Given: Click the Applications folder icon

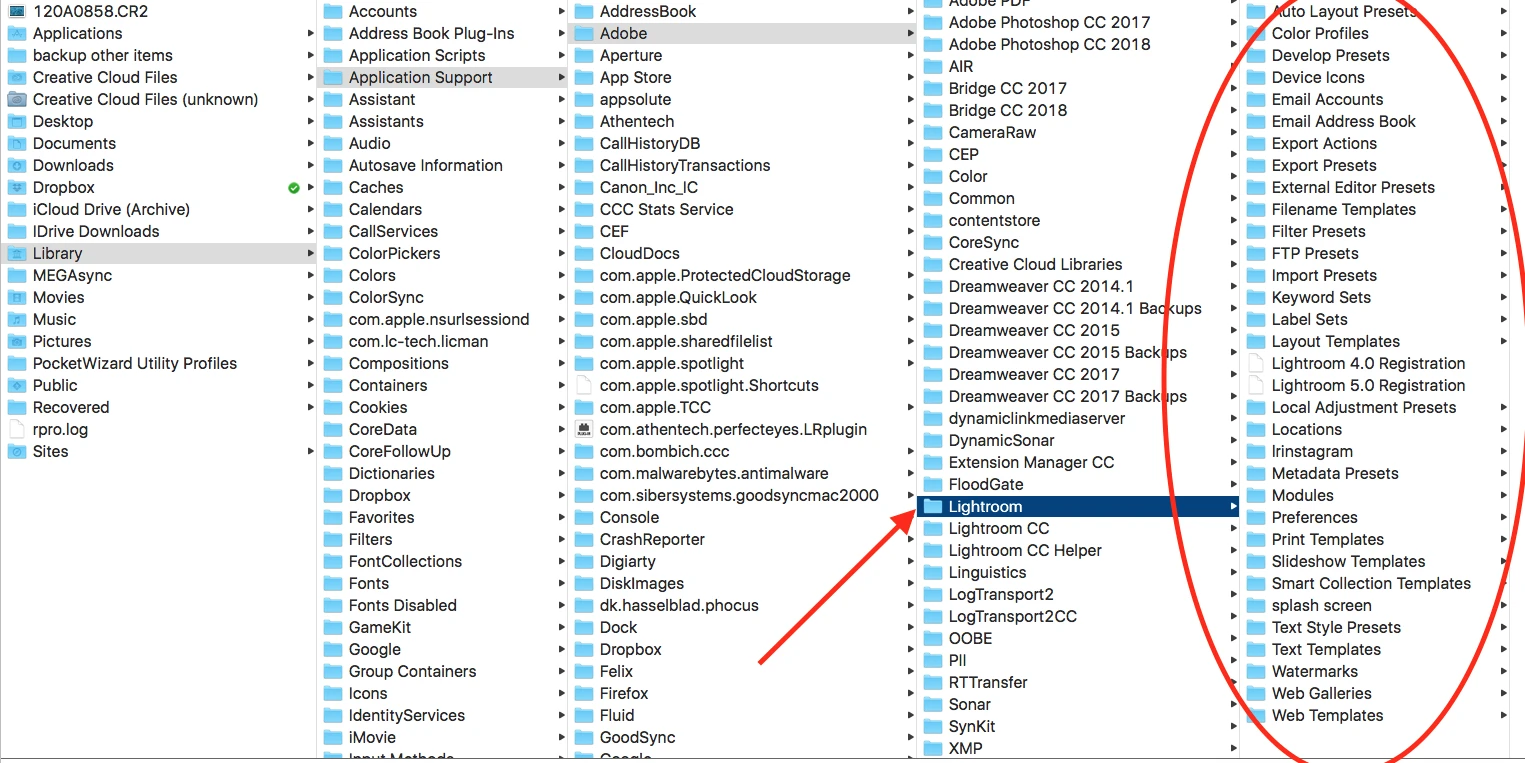Looking at the screenshot, I should click(x=16, y=33).
